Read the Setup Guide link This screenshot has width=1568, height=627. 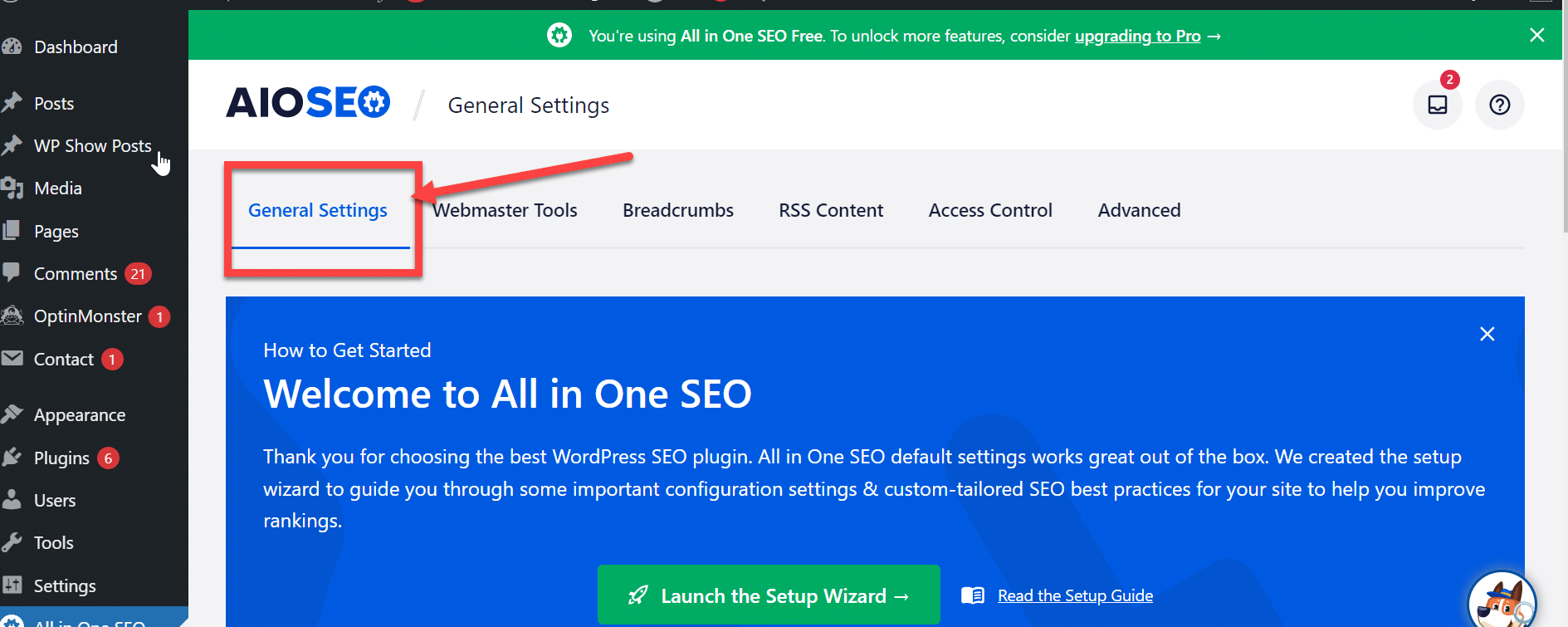[x=1075, y=595]
